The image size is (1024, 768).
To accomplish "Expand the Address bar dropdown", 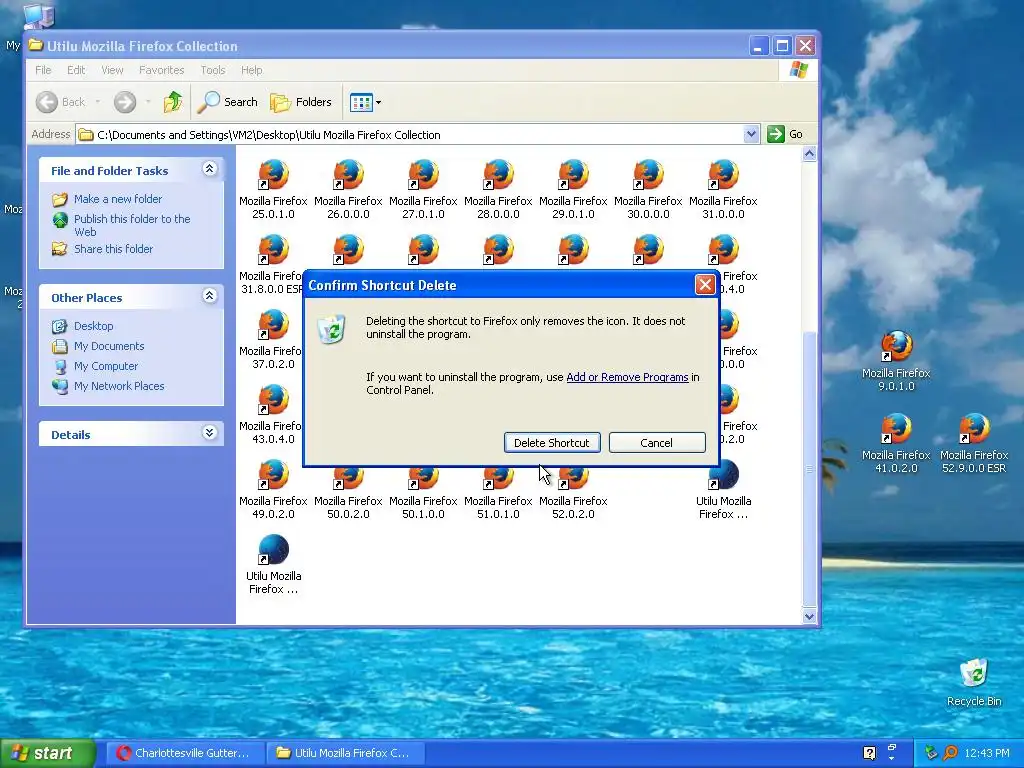I will point(751,134).
